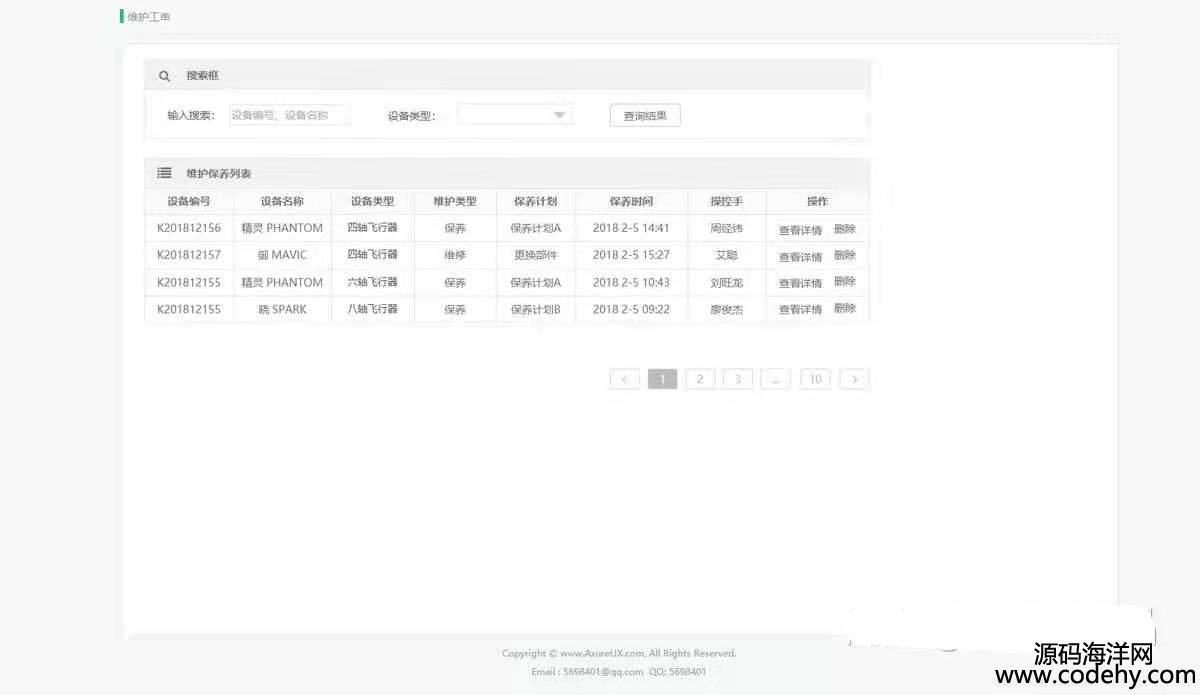Viewport: 1200px width, 695px height.
Task: Click 删除 in the 刘旺龙 row
Action: pos(845,282)
